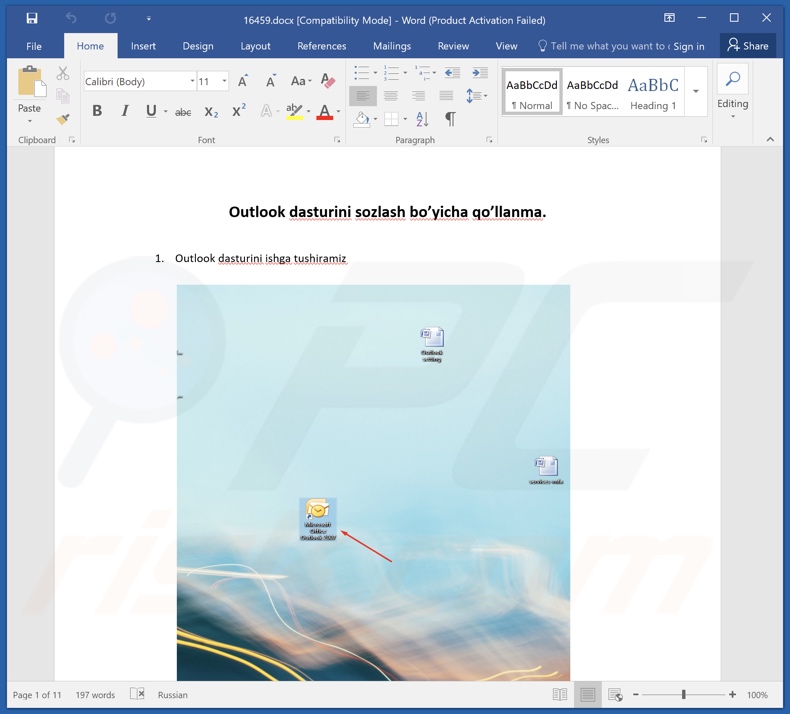790x714 pixels.
Task: Toggle Strikethrough abc formatting
Action: pos(182,112)
